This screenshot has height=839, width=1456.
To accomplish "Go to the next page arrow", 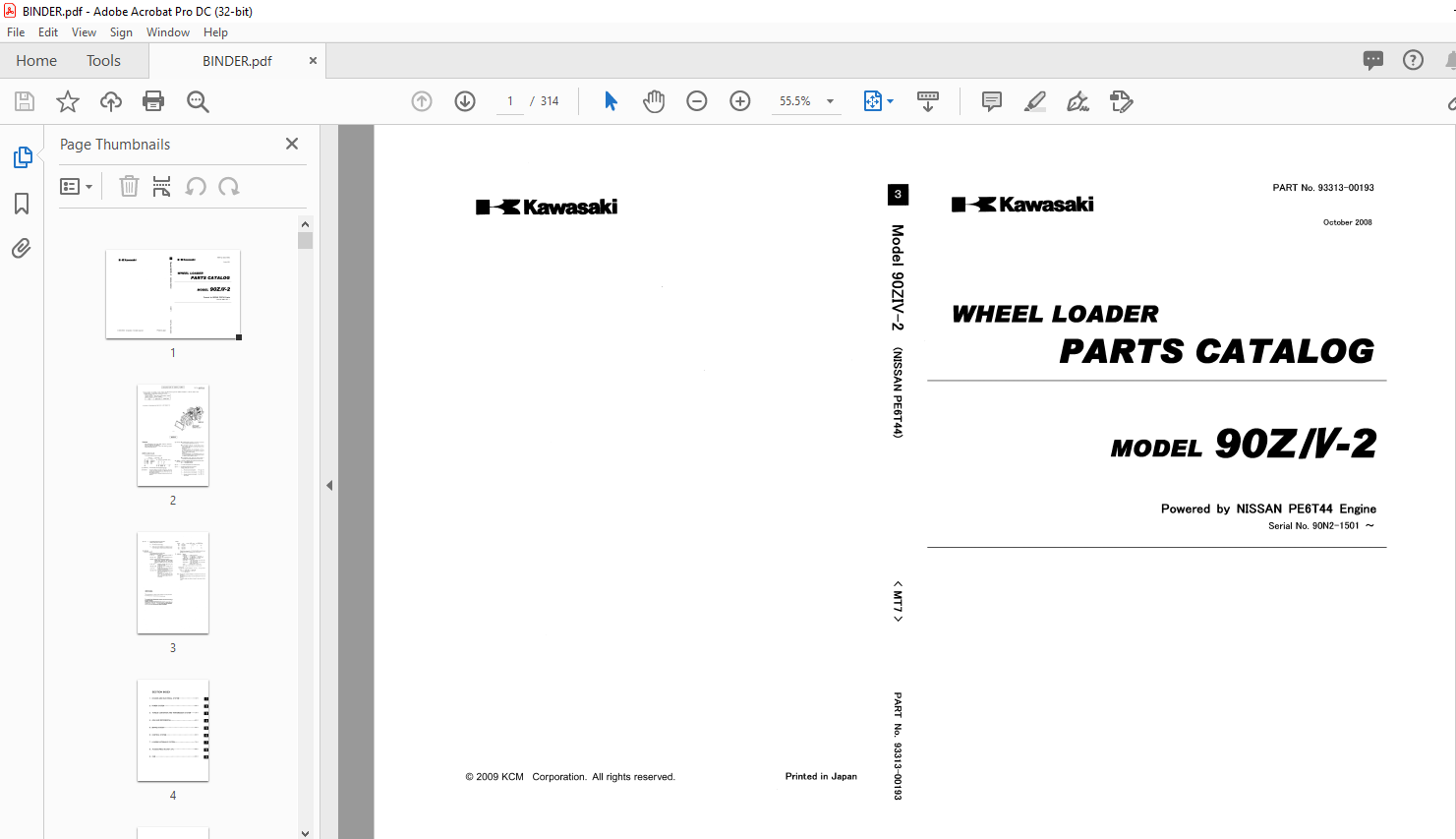I will [465, 101].
